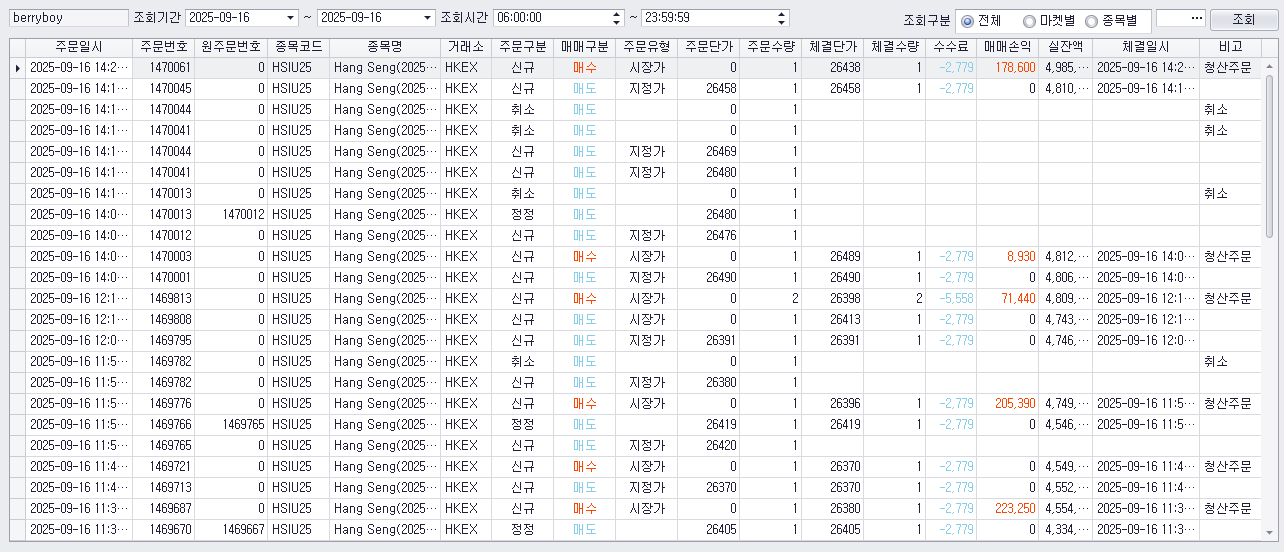Sort by 거래소 column header
Viewport: 1284px width, 552px height.
[466, 47]
